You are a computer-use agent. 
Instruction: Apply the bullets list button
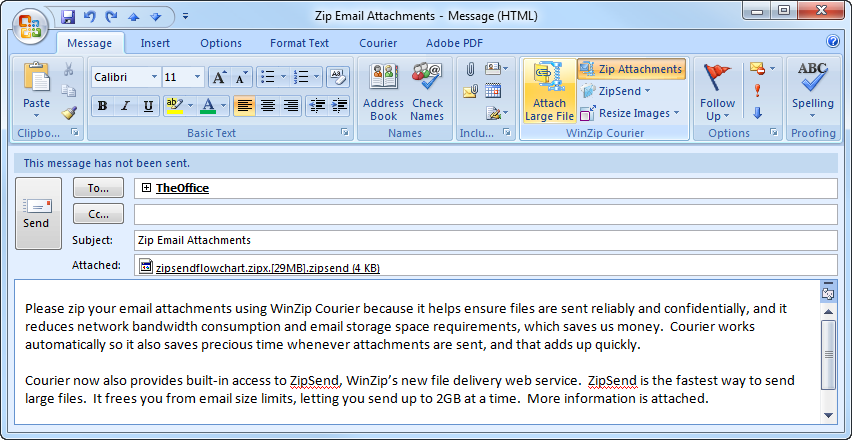(x=267, y=77)
